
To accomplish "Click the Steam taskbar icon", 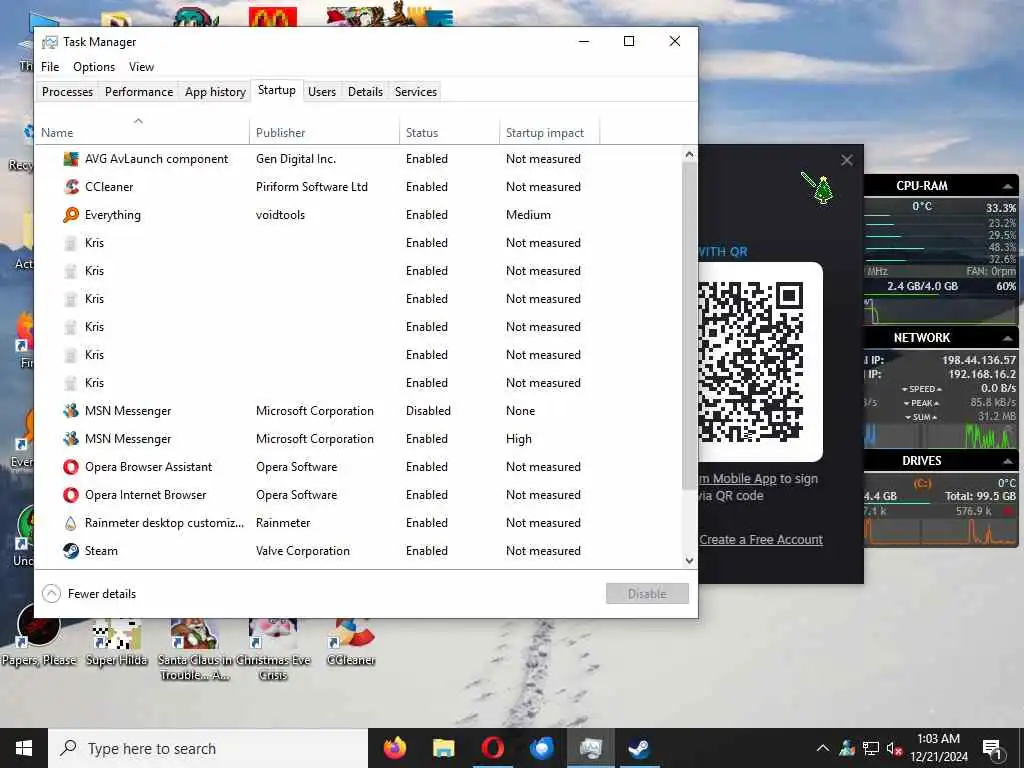I will [x=639, y=748].
